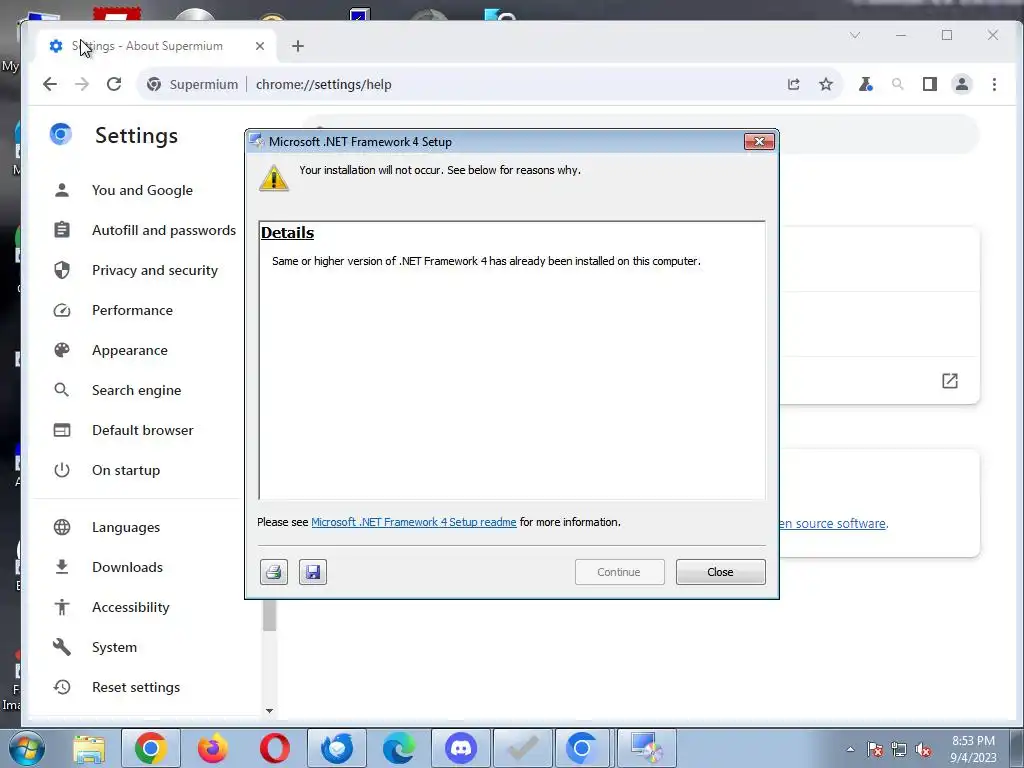Viewport: 1024px width, 768px height.
Task: Launch Firefox from taskbar
Action: (x=212, y=748)
